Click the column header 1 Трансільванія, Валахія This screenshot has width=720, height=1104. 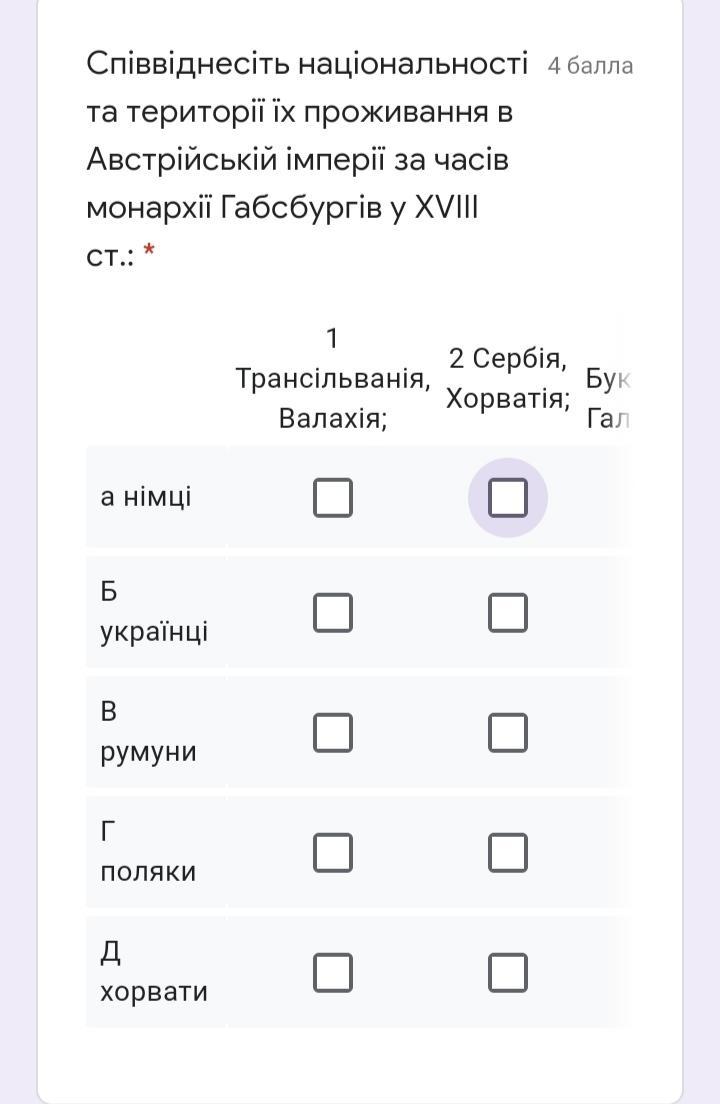pos(333,378)
